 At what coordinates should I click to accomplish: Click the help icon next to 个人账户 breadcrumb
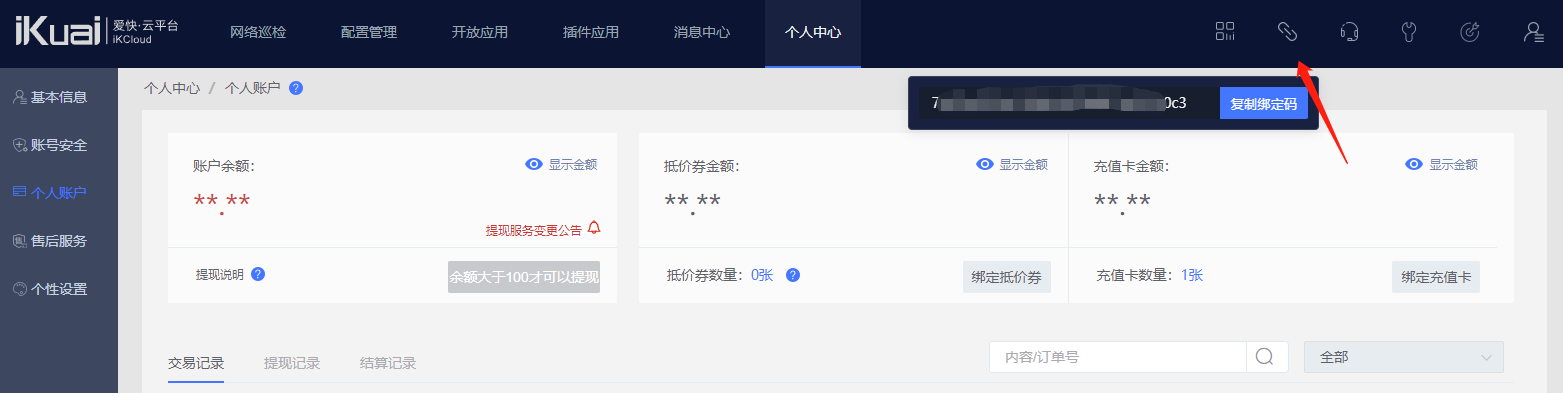(x=296, y=88)
